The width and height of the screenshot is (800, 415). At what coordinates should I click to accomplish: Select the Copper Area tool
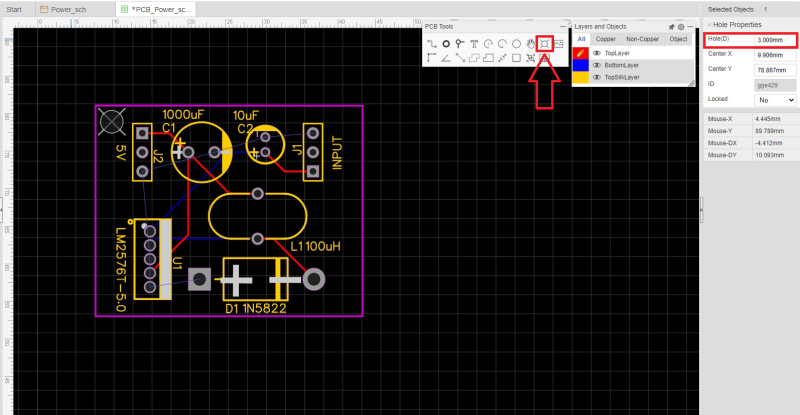[474, 58]
